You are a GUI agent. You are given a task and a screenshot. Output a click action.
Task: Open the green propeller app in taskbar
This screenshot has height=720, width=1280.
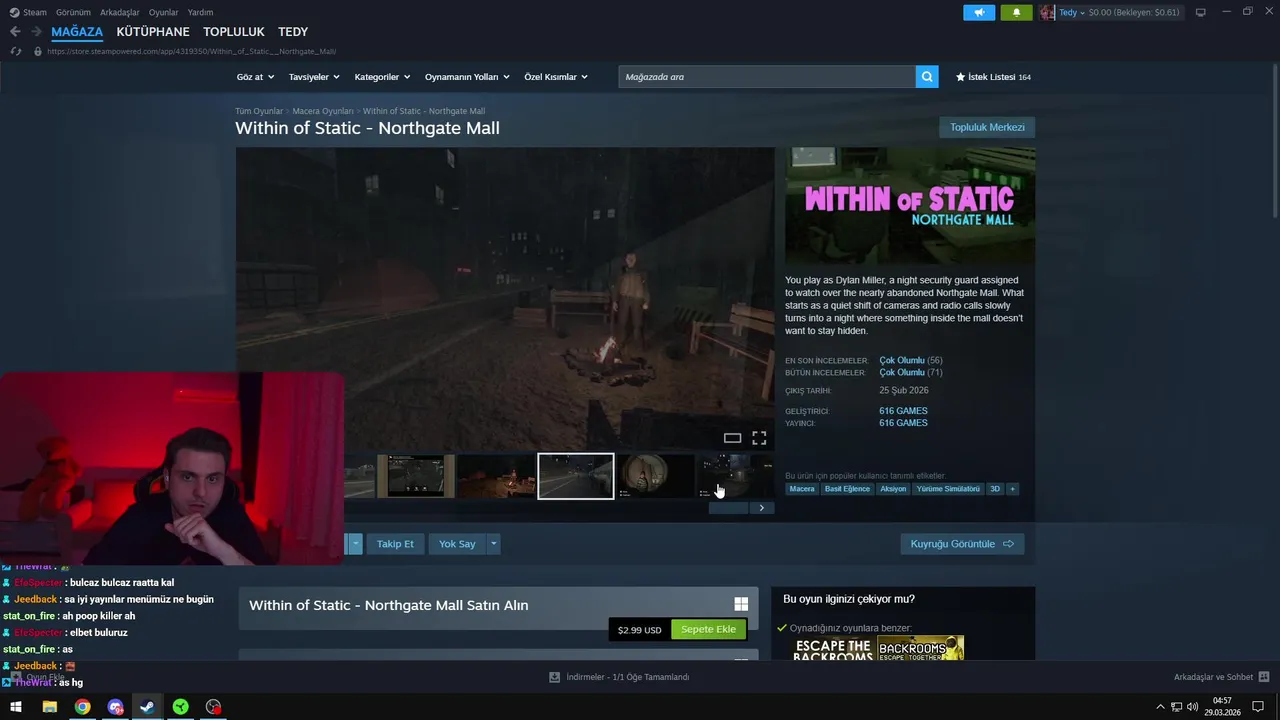(x=180, y=707)
